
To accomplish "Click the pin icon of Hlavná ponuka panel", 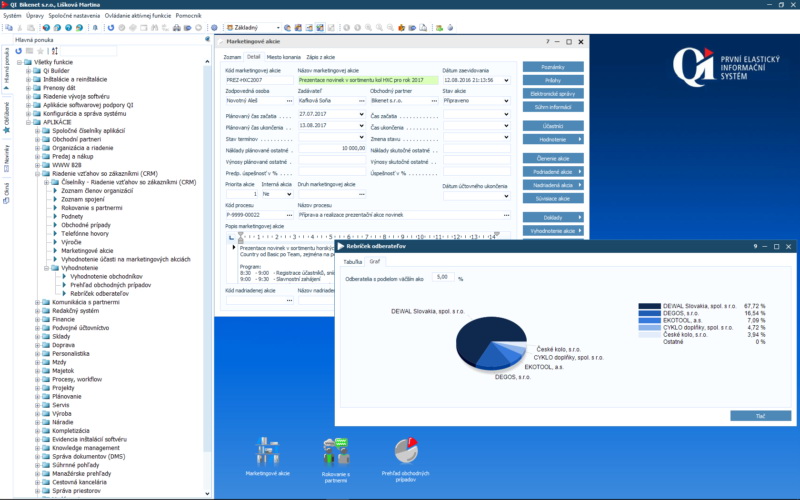I will click(208, 39).
